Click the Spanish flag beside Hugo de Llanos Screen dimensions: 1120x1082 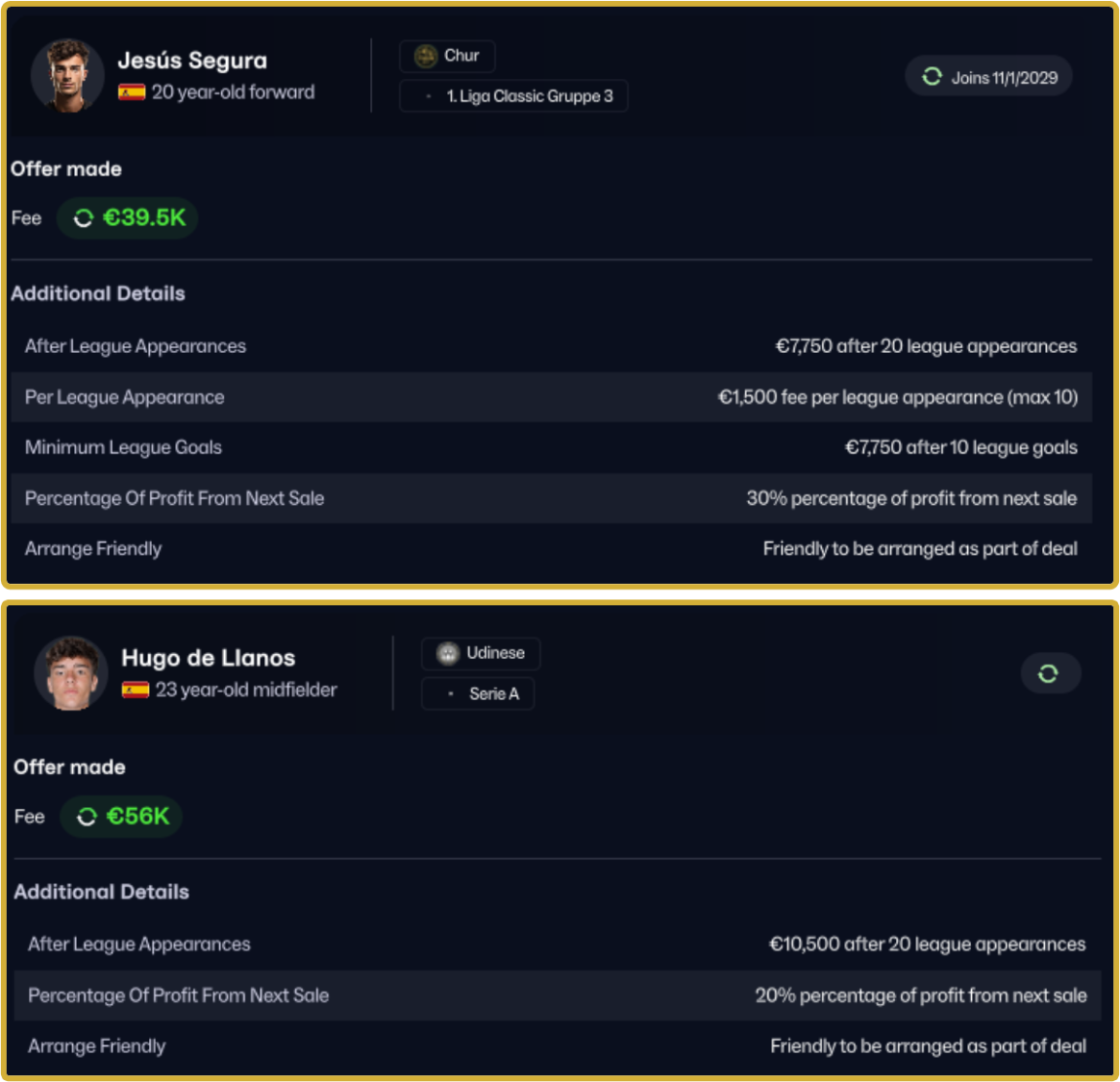click(136, 691)
